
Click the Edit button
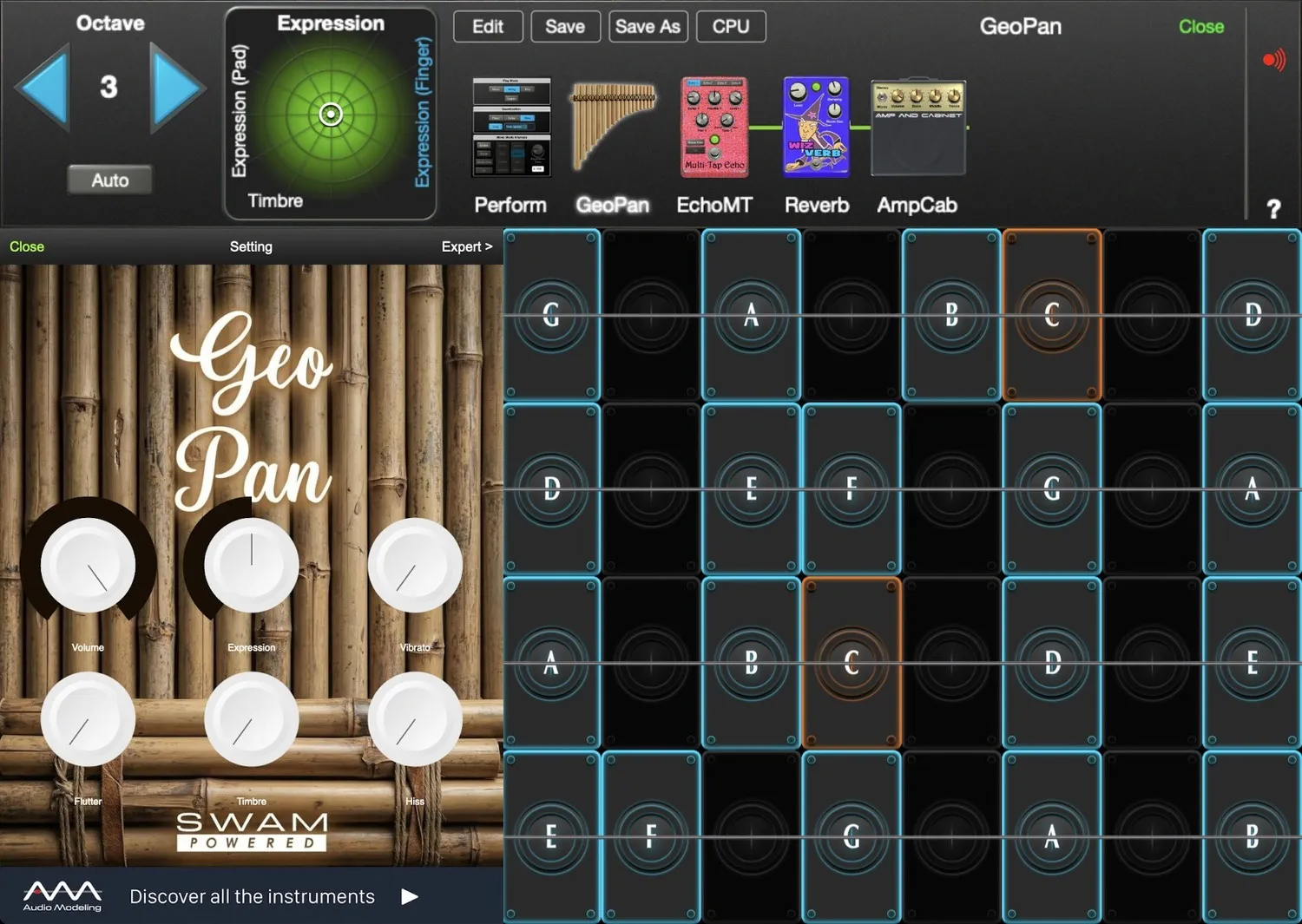pyautogui.click(x=488, y=26)
